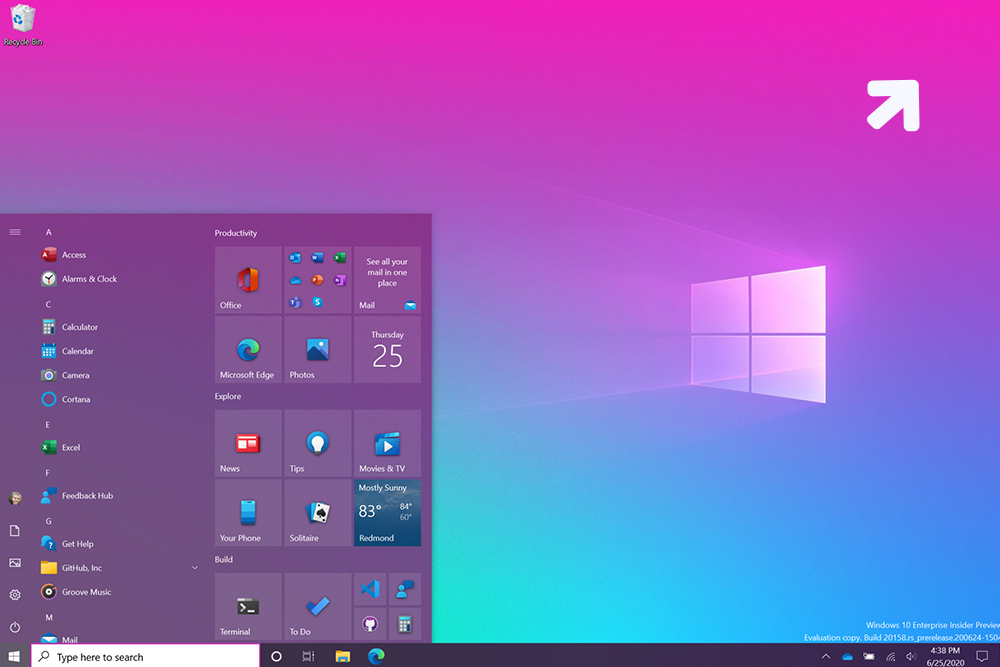Click the Type here to search box
Screen dimensions: 1000x667
(145, 656)
